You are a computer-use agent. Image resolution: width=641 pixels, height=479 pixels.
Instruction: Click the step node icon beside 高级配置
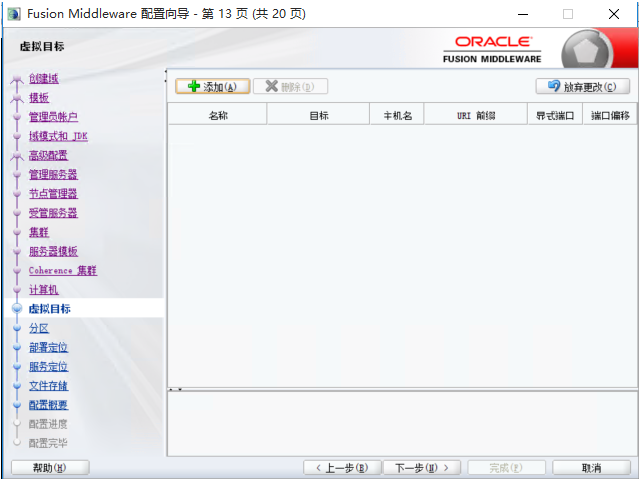pos(17,156)
